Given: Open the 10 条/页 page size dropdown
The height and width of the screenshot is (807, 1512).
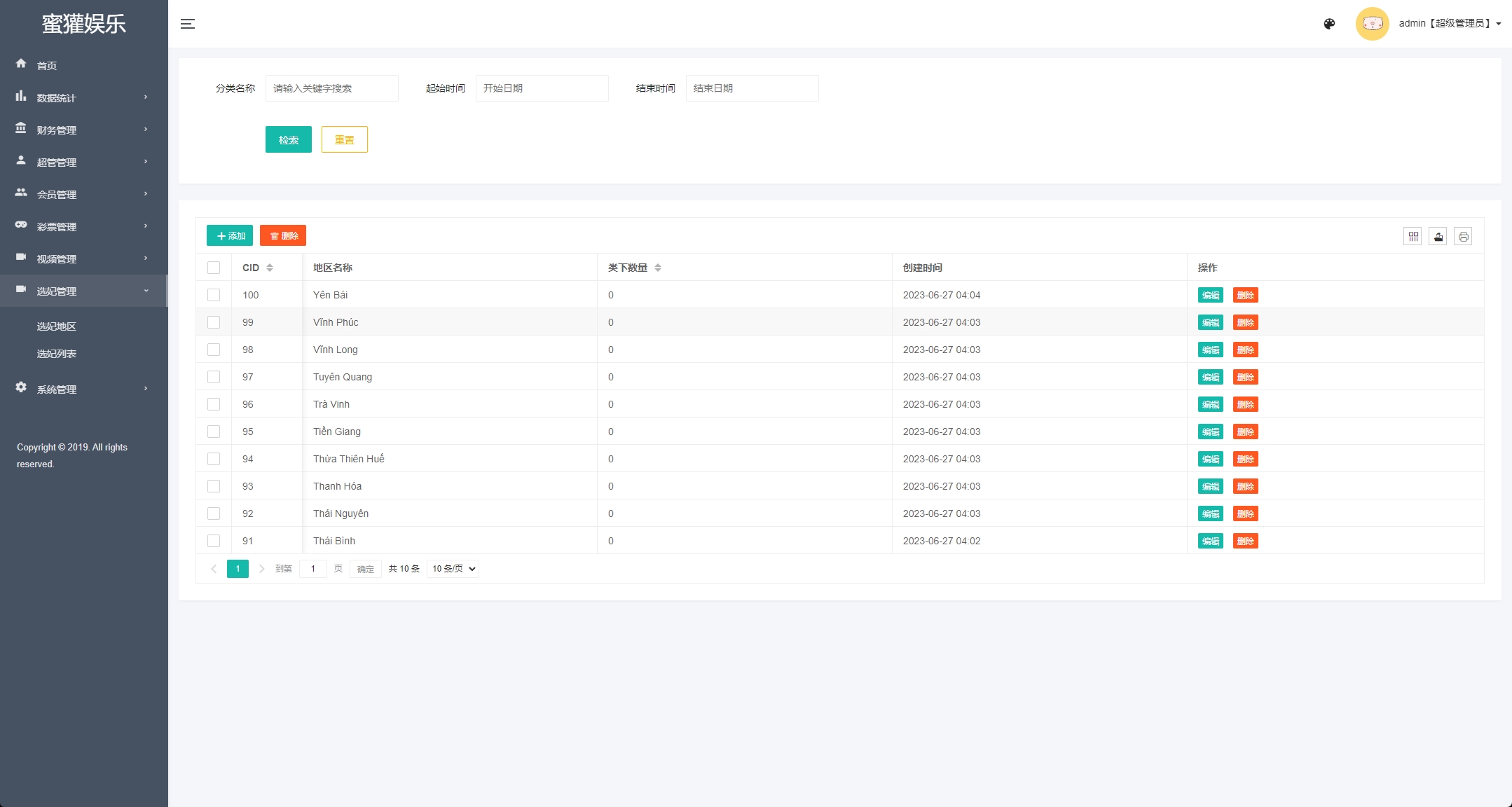Looking at the screenshot, I should tap(453, 569).
